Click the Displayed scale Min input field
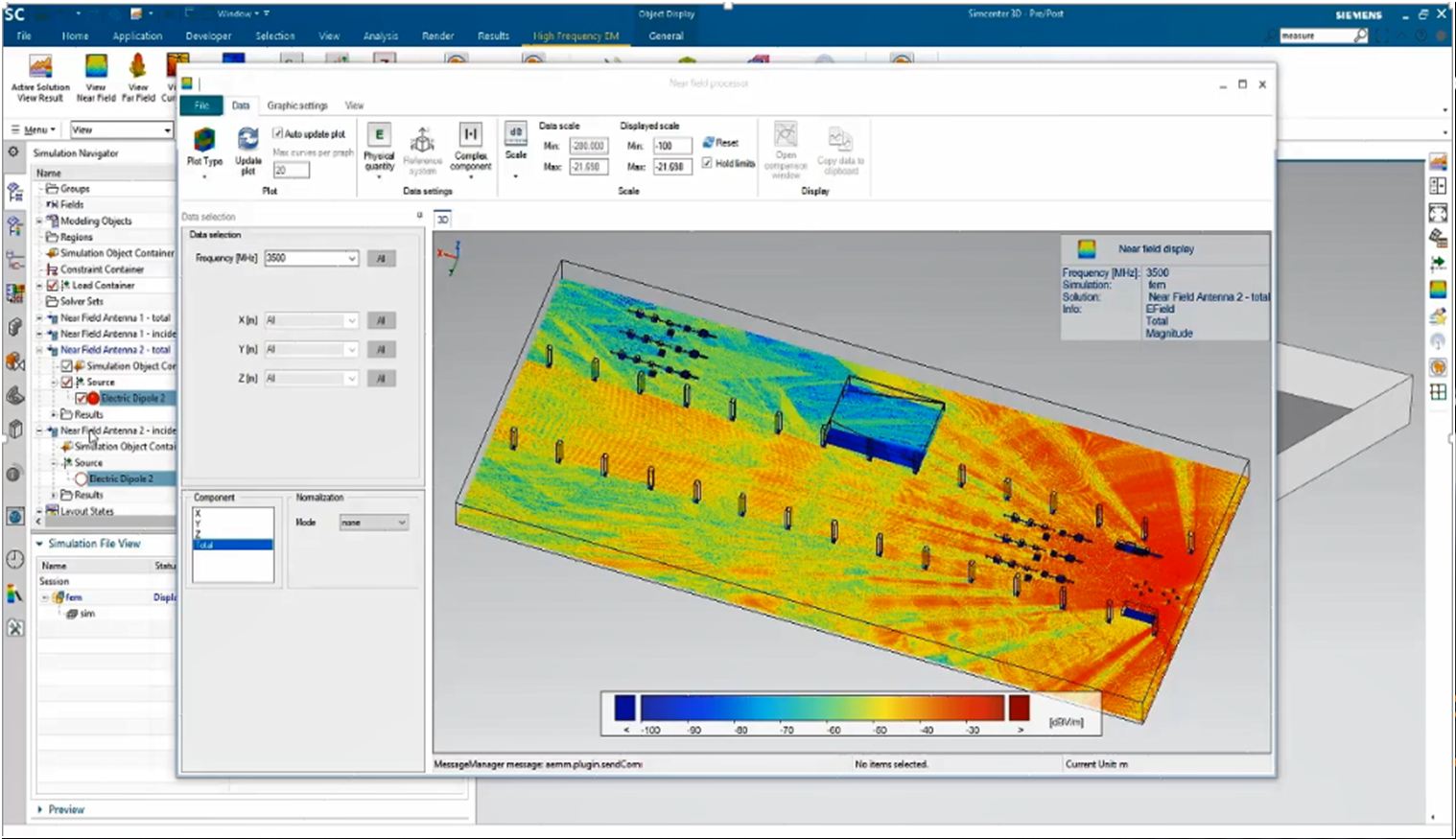The height and width of the screenshot is (839, 1456). click(x=672, y=147)
